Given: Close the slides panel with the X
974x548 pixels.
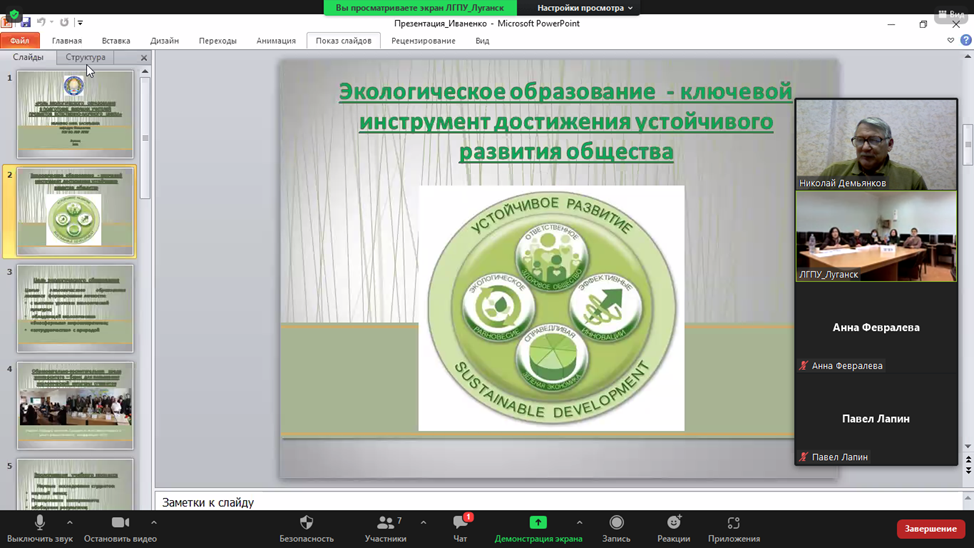Looking at the screenshot, I should pyautogui.click(x=144, y=58).
